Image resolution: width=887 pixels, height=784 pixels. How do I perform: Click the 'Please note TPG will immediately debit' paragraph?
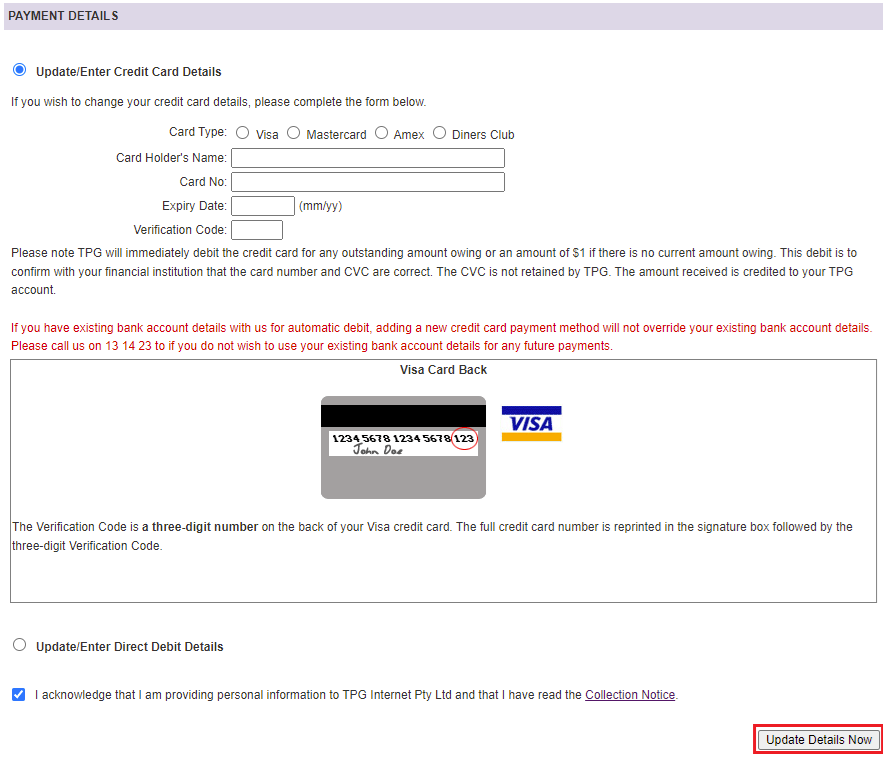point(434,272)
